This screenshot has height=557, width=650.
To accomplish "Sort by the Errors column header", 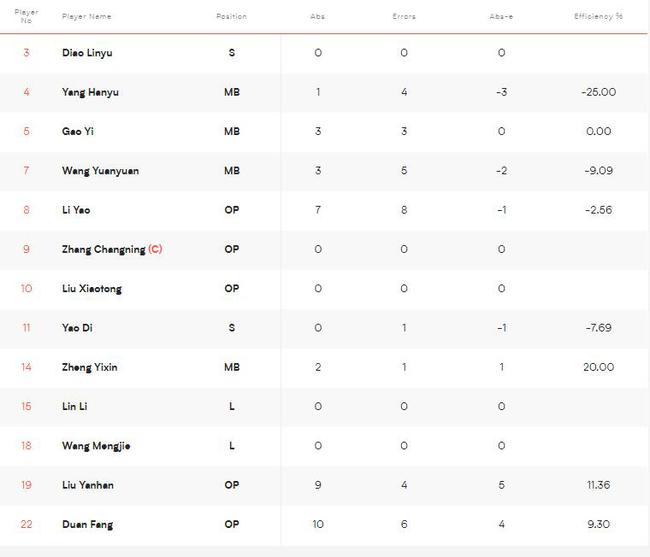I will click(x=404, y=16).
